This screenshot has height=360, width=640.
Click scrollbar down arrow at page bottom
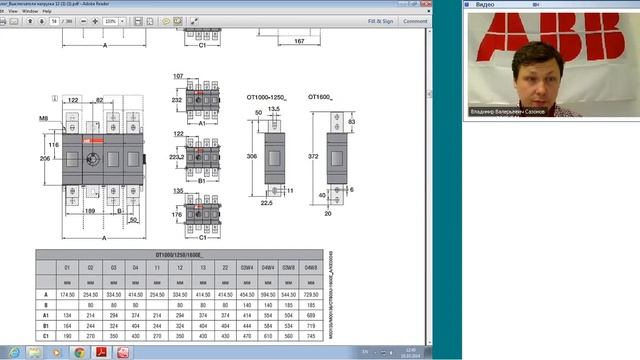coord(429,342)
